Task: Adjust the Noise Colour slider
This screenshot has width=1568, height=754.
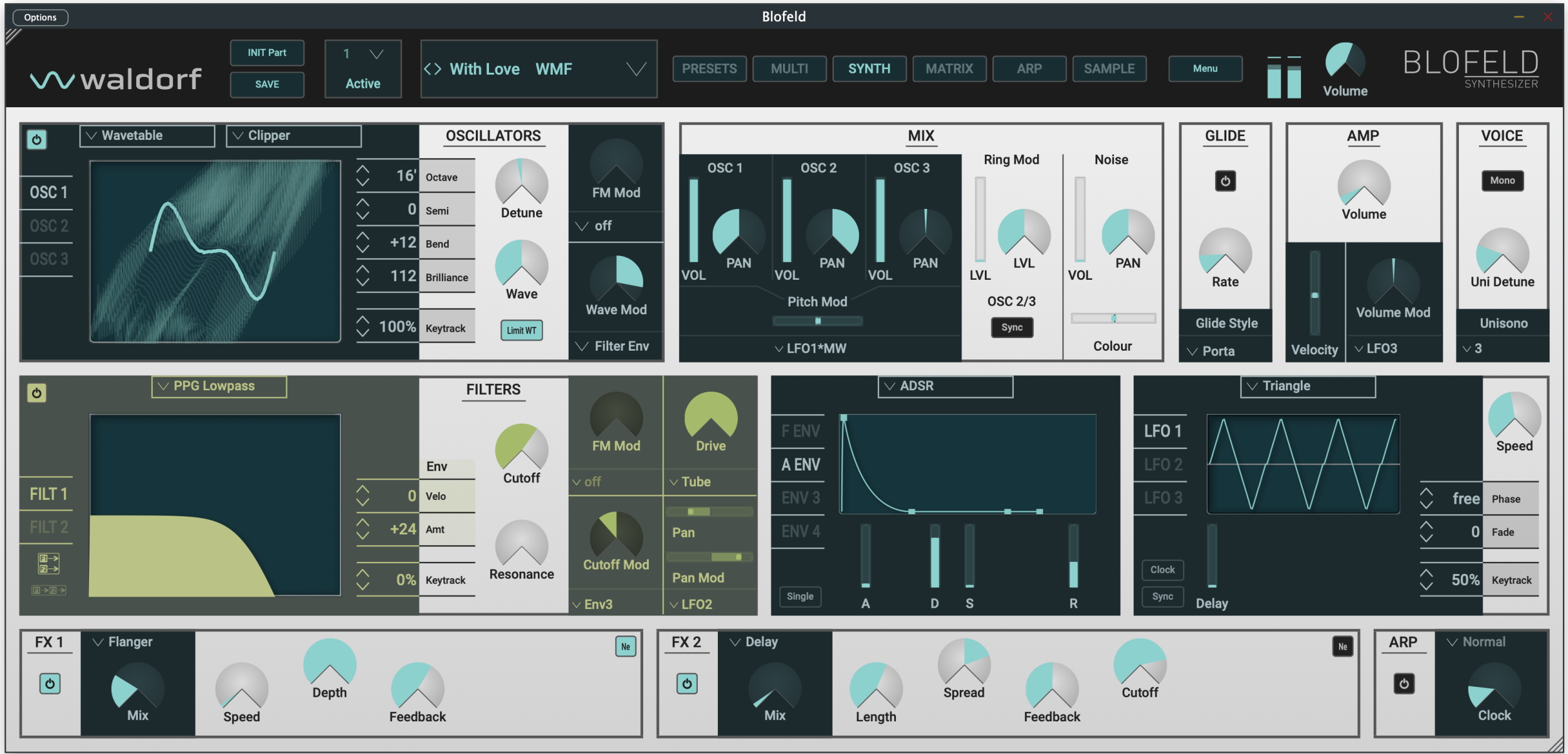Action: (1113, 319)
